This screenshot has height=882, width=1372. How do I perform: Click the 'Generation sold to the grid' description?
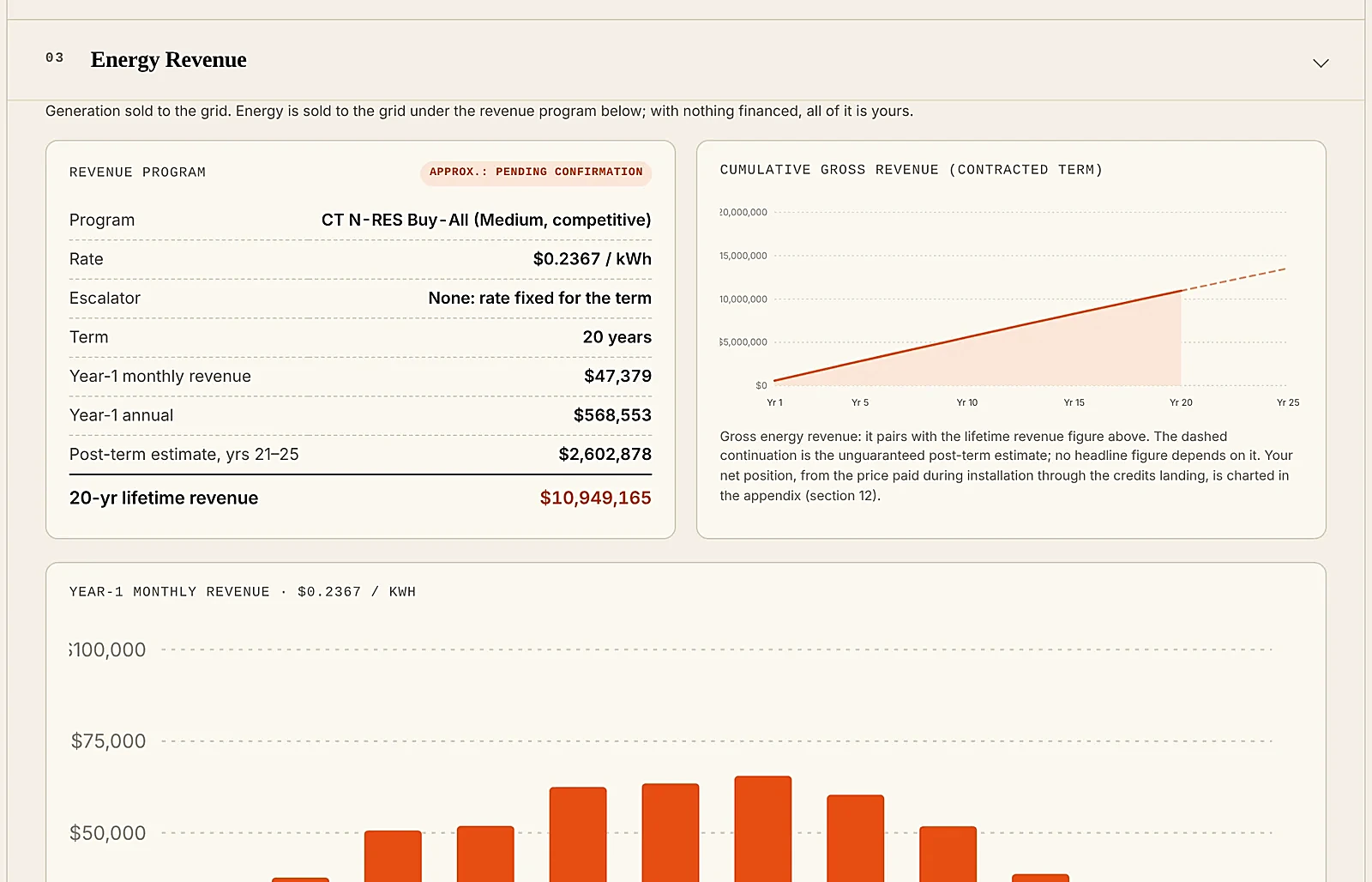(x=479, y=111)
